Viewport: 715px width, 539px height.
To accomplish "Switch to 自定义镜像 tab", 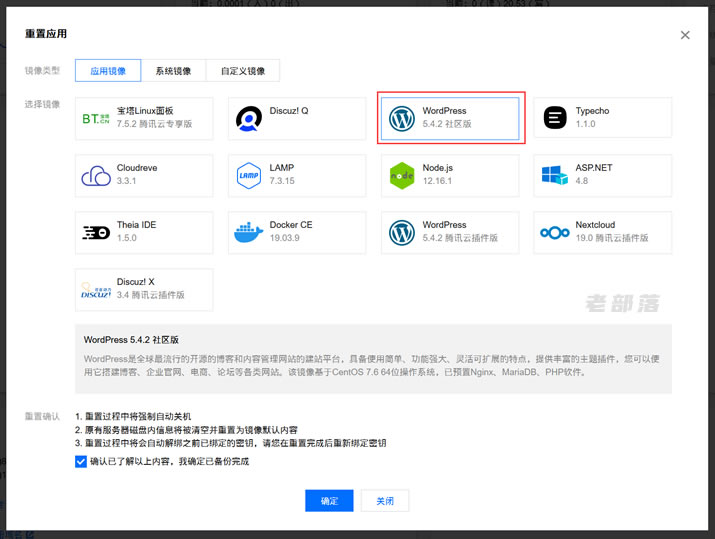I will point(243,71).
